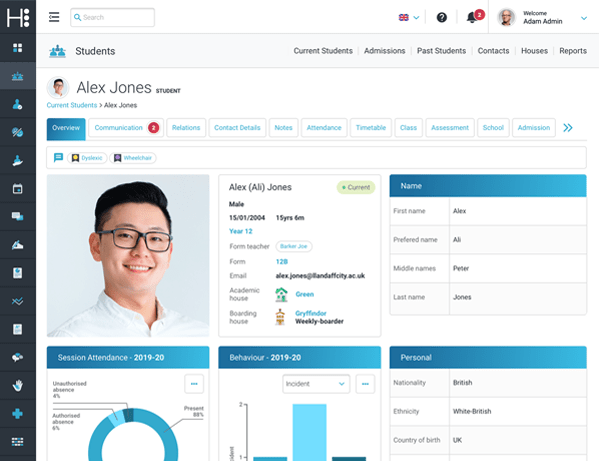Click the writing pen sidebar icon
The width and height of the screenshot is (599, 461).
click(18, 245)
